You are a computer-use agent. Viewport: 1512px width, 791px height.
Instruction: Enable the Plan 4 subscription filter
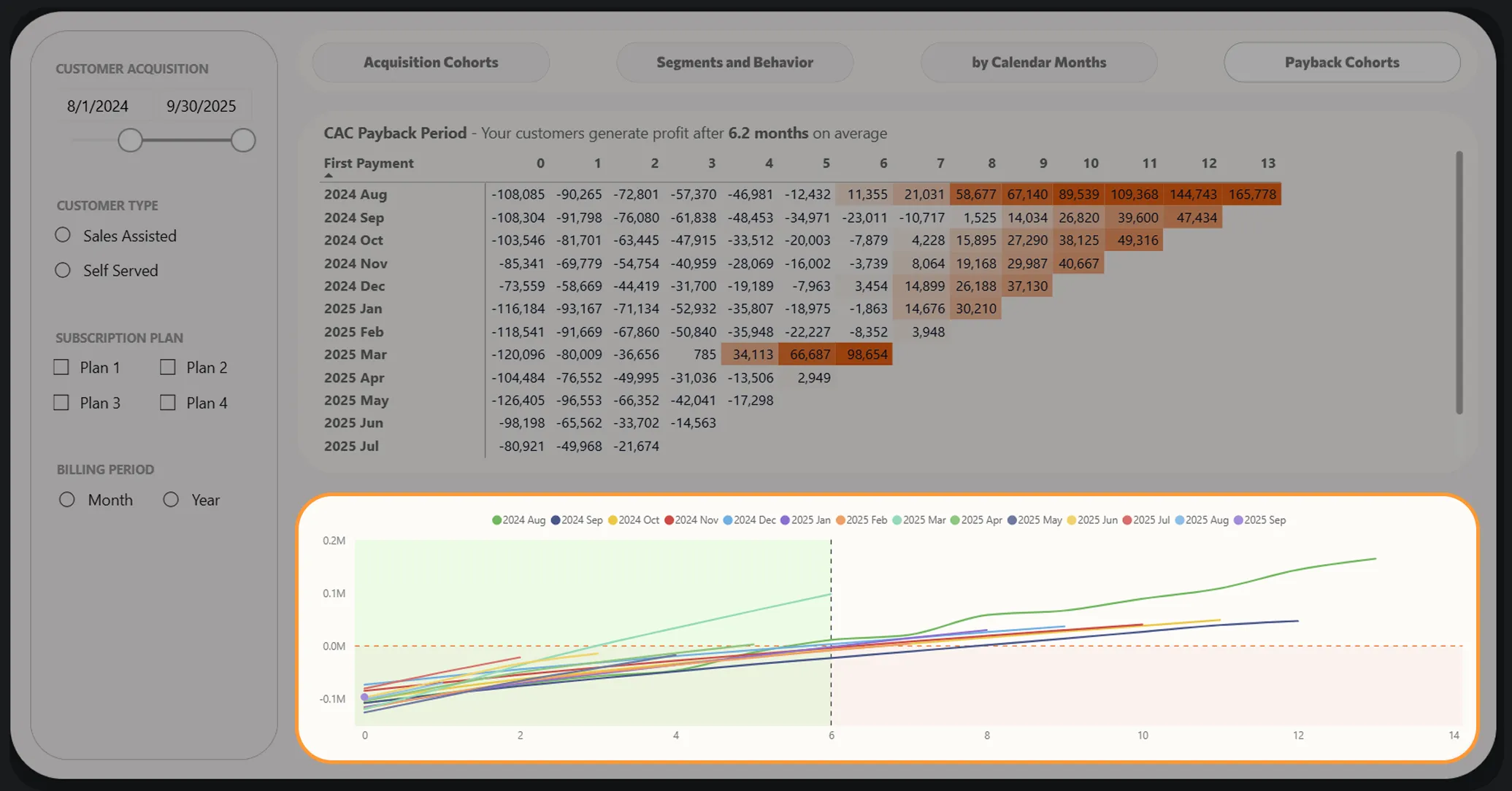pyautogui.click(x=168, y=402)
